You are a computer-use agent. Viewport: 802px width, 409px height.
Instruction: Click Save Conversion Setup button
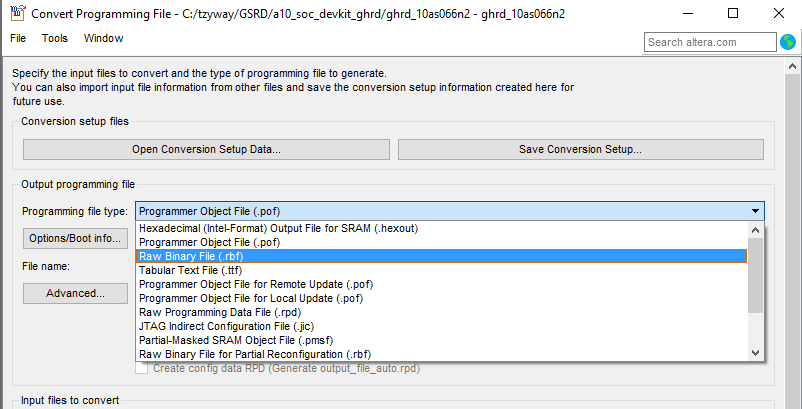580,149
